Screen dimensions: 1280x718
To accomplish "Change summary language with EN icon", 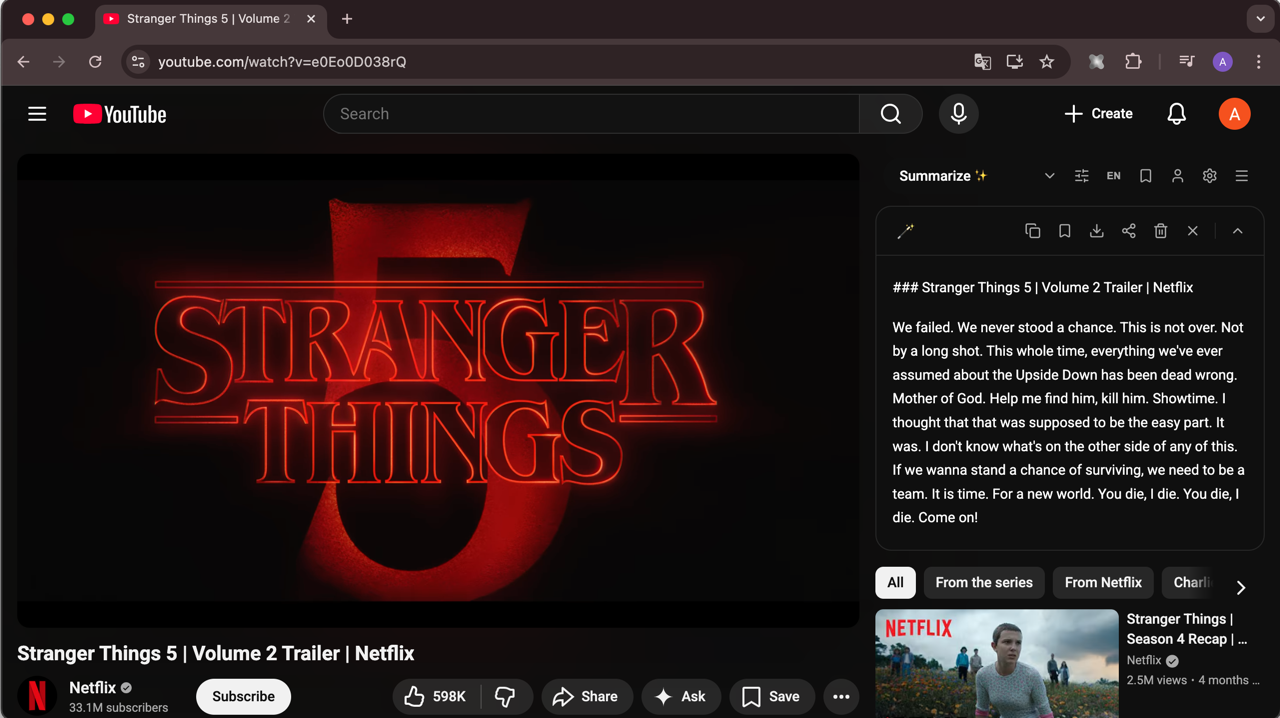I will 1113,176.
